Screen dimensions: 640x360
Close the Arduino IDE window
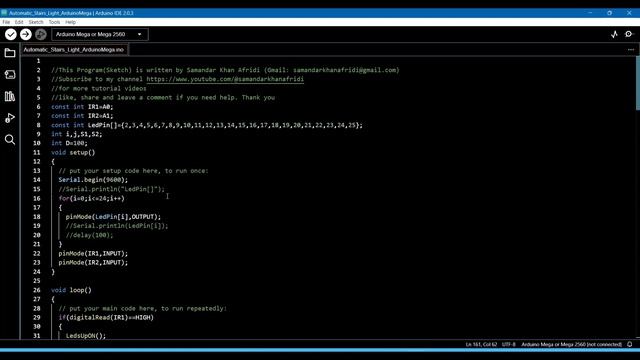(x=629, y=13)
